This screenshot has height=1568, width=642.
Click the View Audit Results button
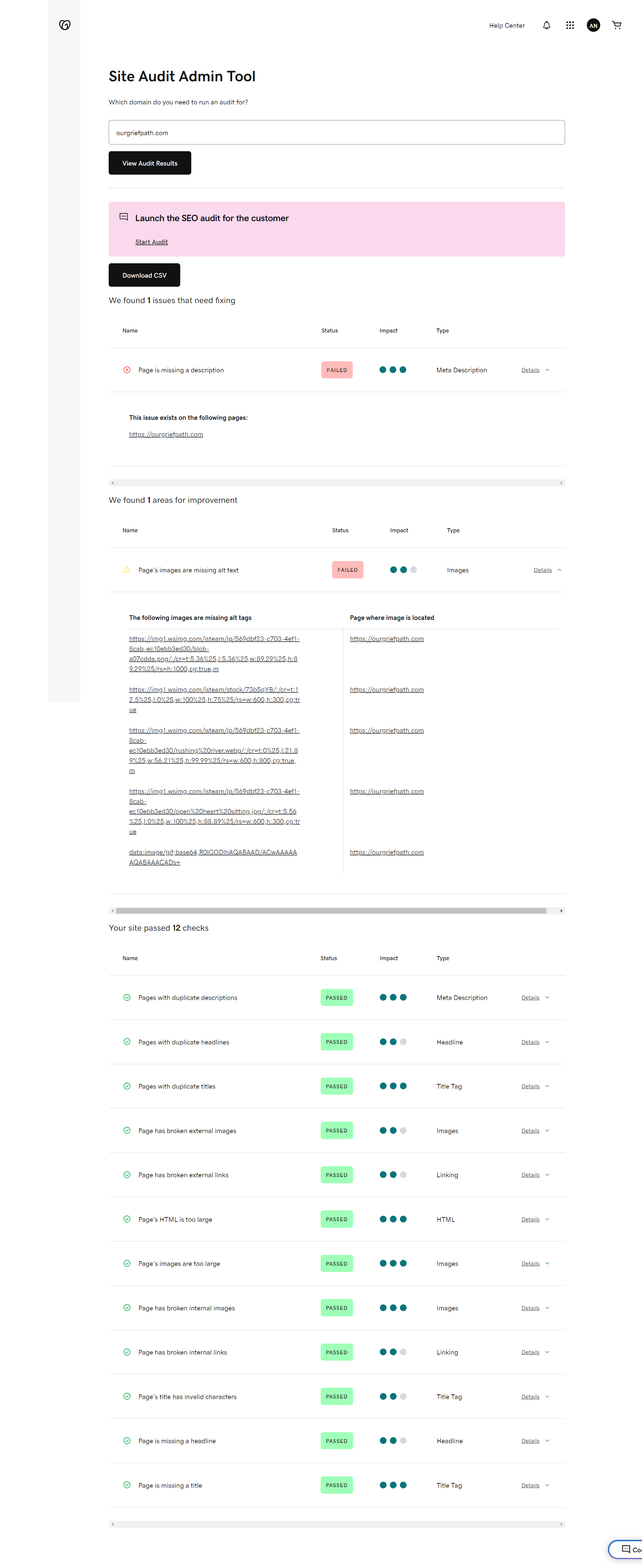(150, 163)
